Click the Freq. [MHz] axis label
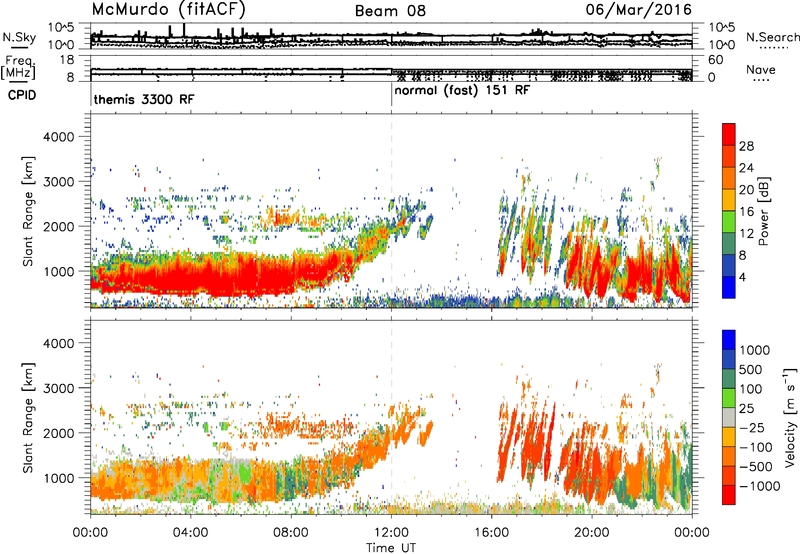The width and height of the screenshot is (800, 554). coord(20,68)
